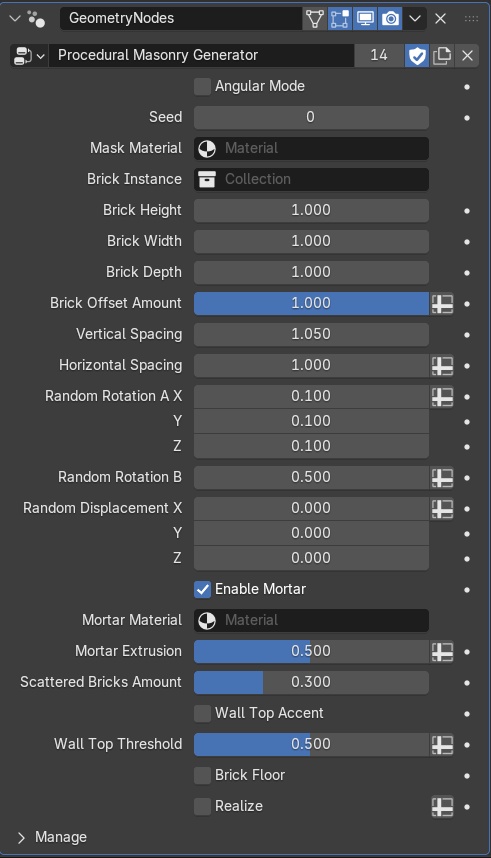Toggle on-cage vertex editing icon
This screenshot has width=491, height=858.
coord(315,19)
